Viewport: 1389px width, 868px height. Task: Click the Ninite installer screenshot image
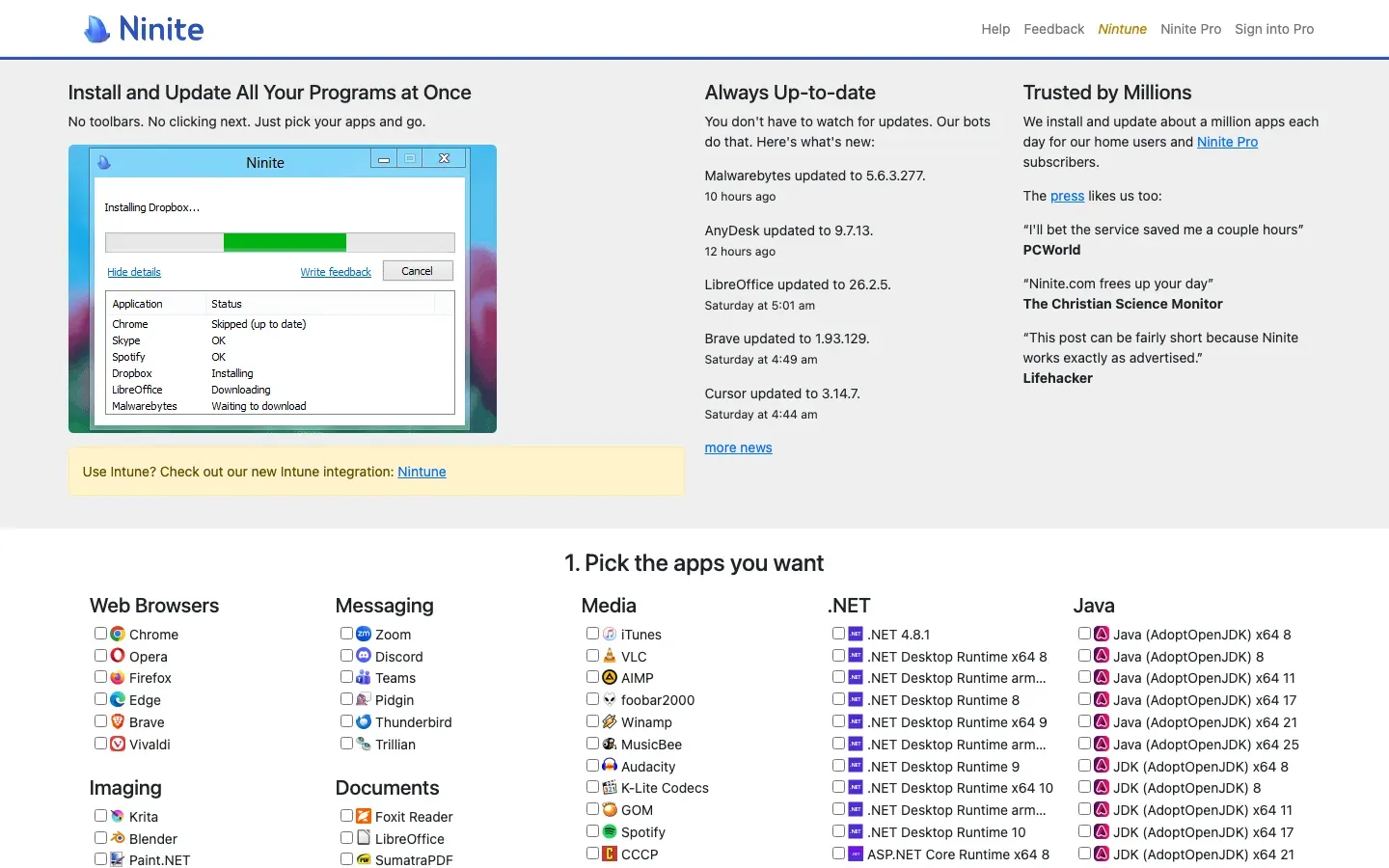[283, 288]
